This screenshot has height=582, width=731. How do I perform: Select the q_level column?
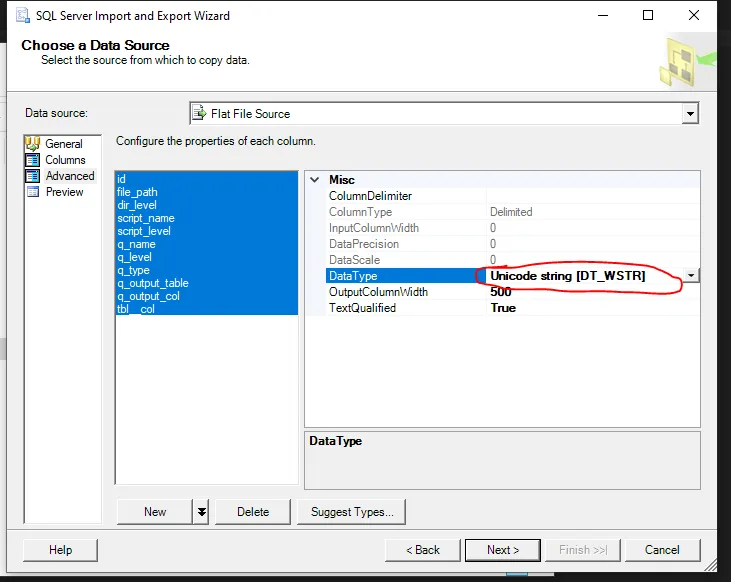(x=207, y=257)
